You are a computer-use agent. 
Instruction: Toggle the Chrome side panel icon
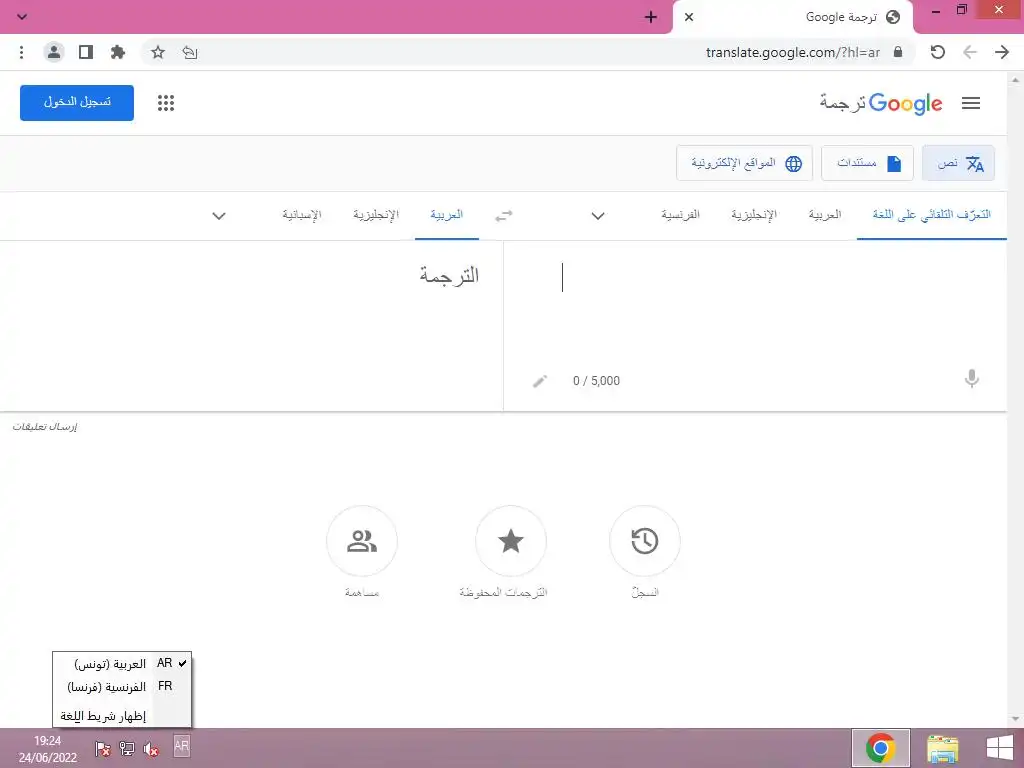86,52
